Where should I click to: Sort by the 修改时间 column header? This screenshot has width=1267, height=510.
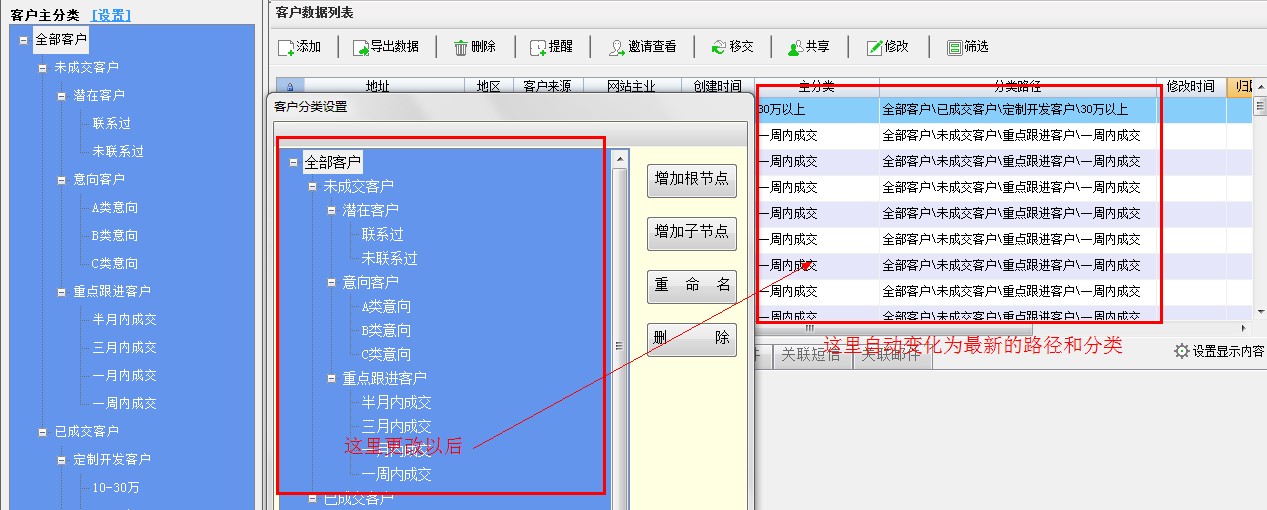point(1191,87)
